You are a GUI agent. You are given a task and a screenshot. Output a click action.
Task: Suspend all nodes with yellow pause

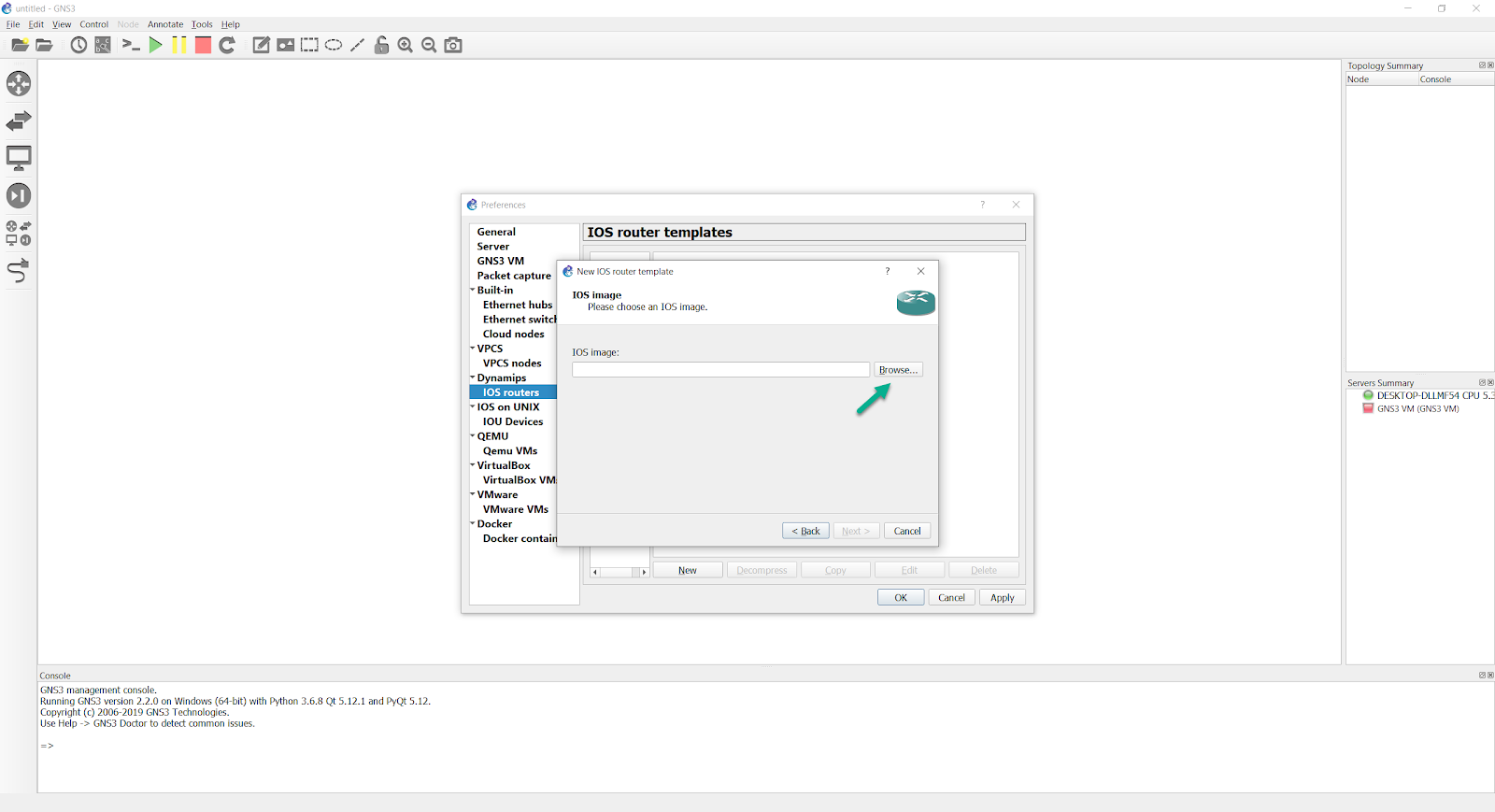pos(179,45)
